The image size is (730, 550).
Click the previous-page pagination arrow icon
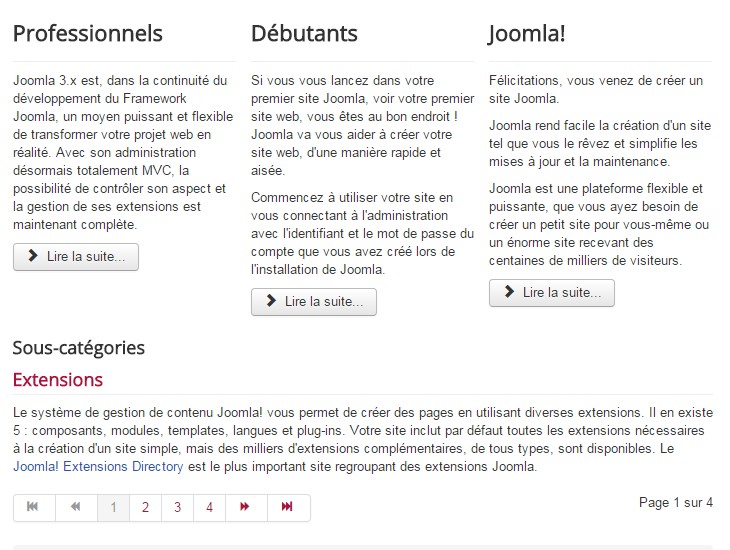pyautogui.click(x=76, y=507)
